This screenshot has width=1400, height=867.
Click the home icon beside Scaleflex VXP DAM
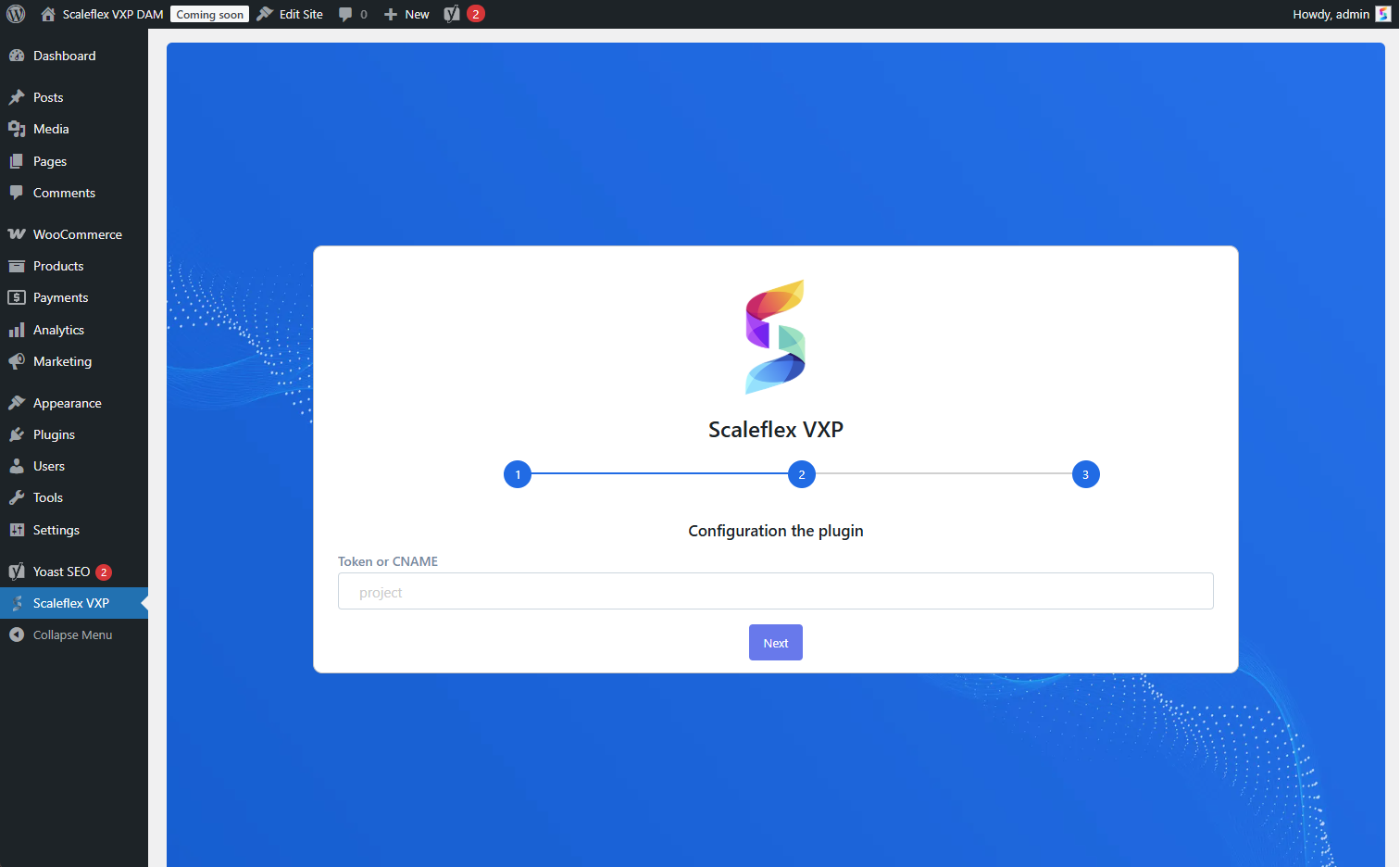pos(48,14)
